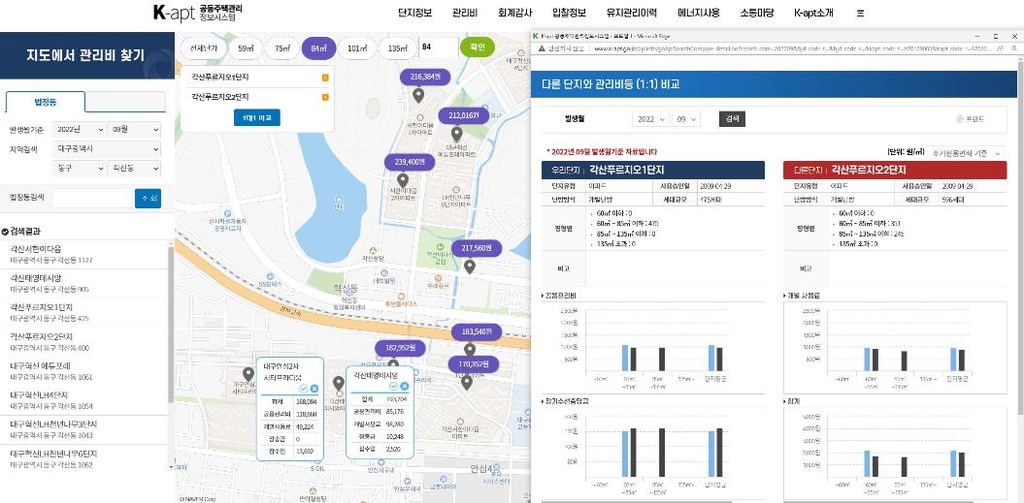Click the 법정동검색 text input field
Screen dimensions: 1024x503
click(x=93, y=198)
